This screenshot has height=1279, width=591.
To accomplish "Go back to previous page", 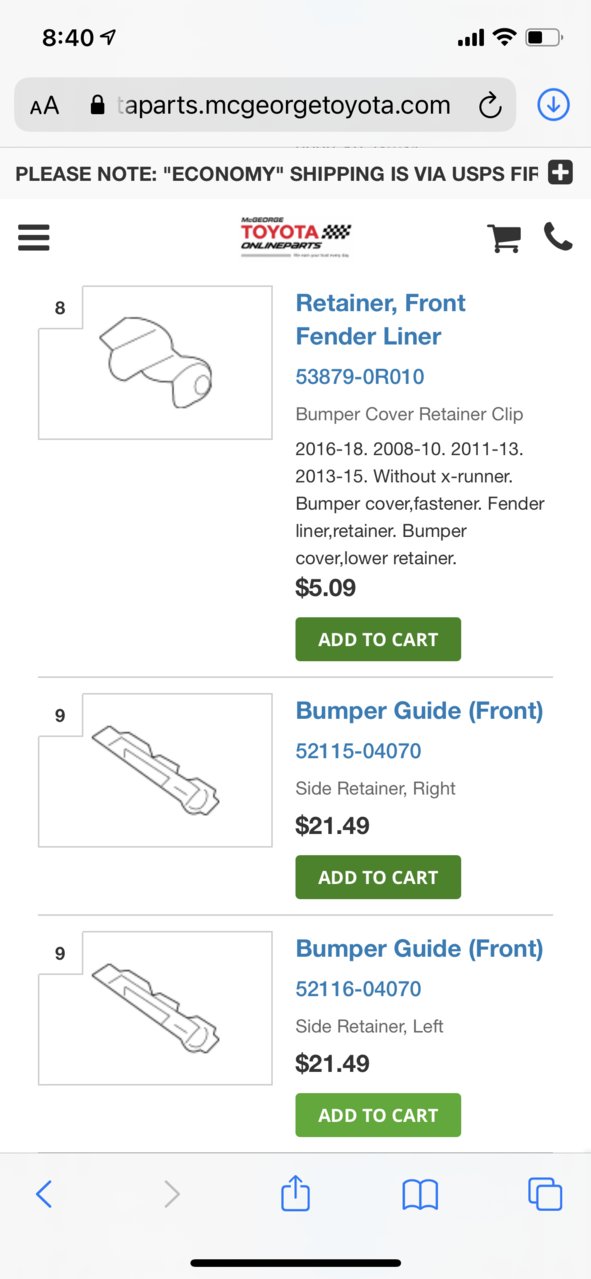I will point(44,1194).
